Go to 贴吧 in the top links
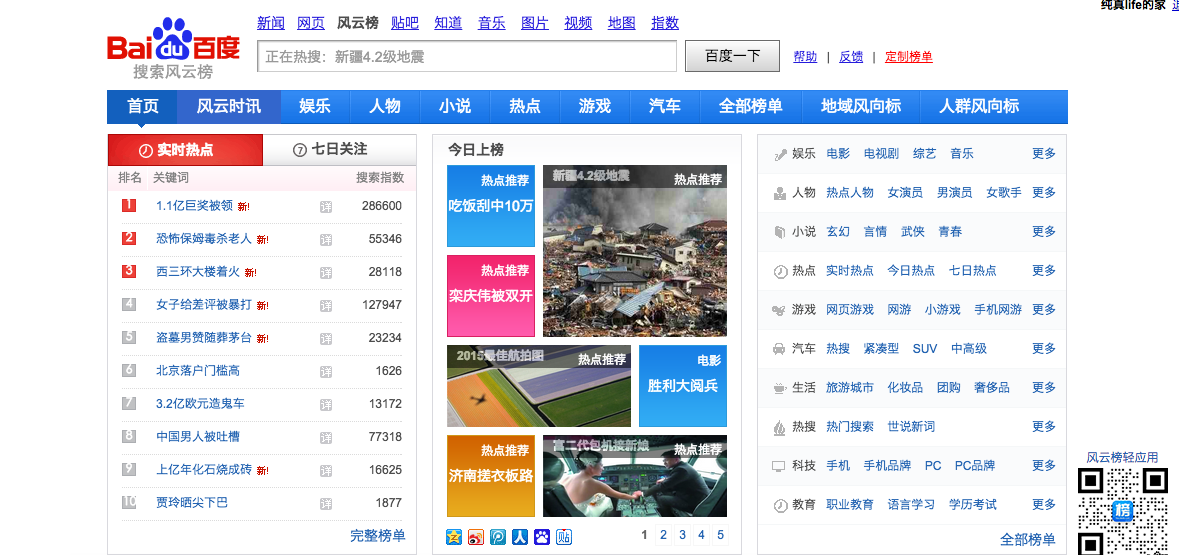This screenshot has width=1179, height=555. (x=405, y=23)
